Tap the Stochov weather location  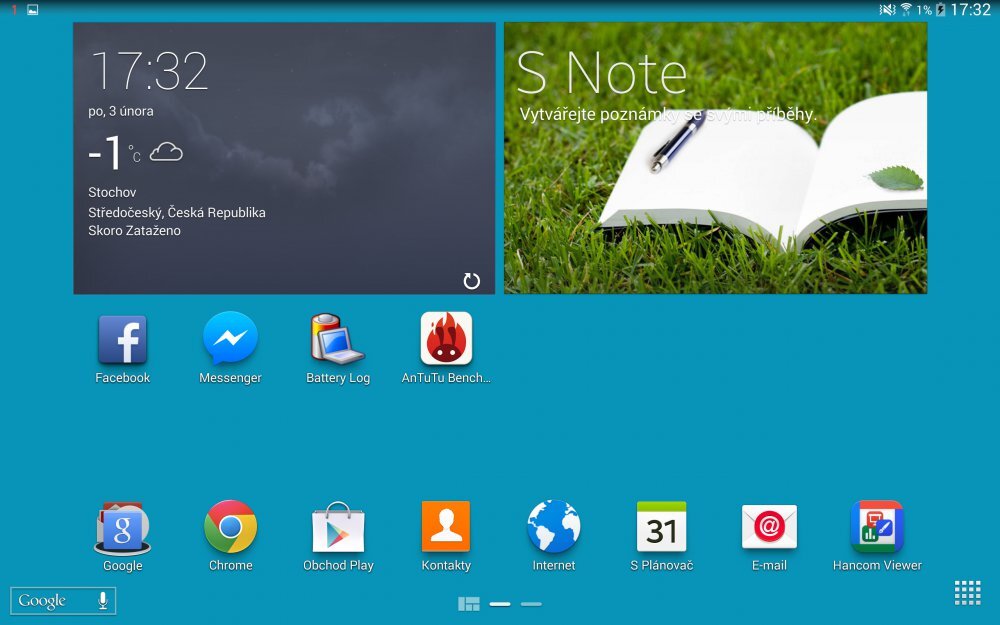[x=113, y=192]
